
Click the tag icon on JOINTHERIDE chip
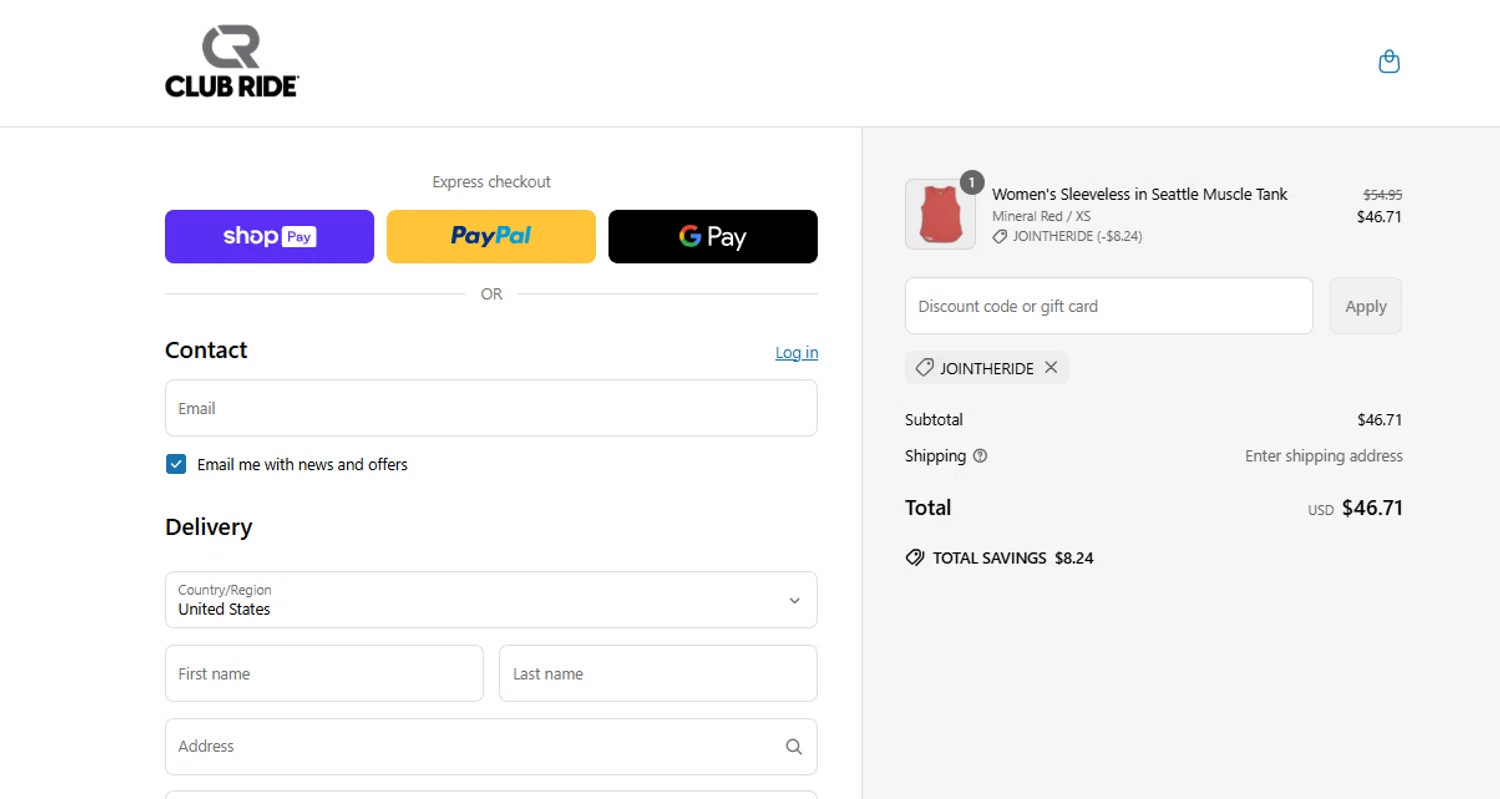pyautogui.click(x=924, y=368)
